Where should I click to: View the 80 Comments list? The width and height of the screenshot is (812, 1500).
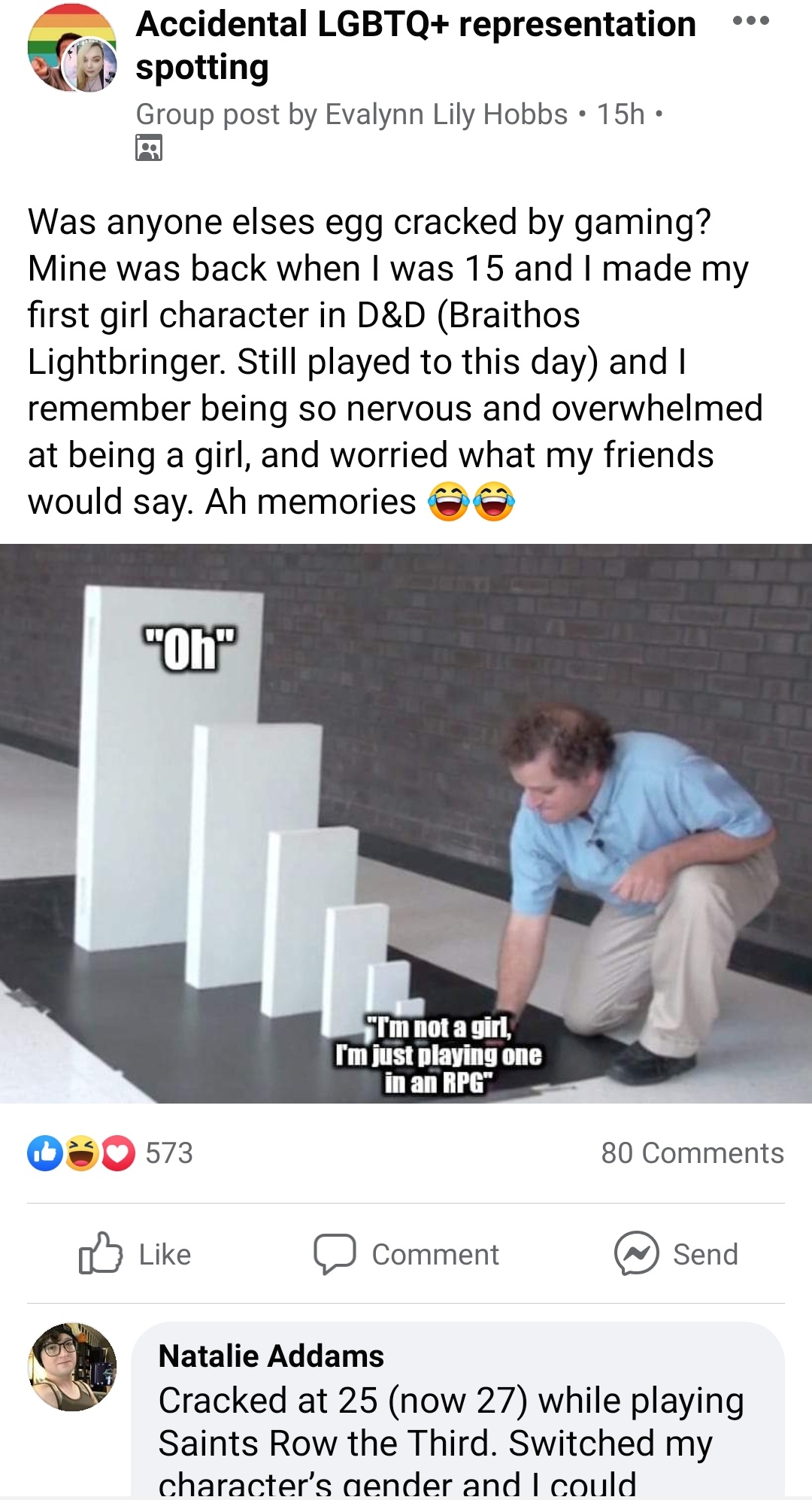pos(692,1153)
